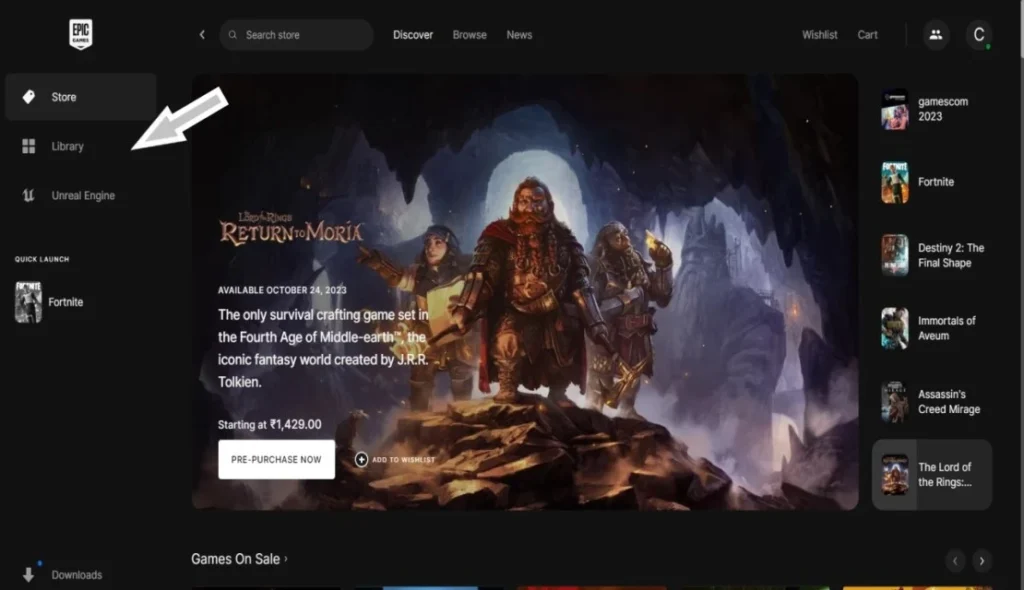Open the Cart page

(x=867, y=35)
